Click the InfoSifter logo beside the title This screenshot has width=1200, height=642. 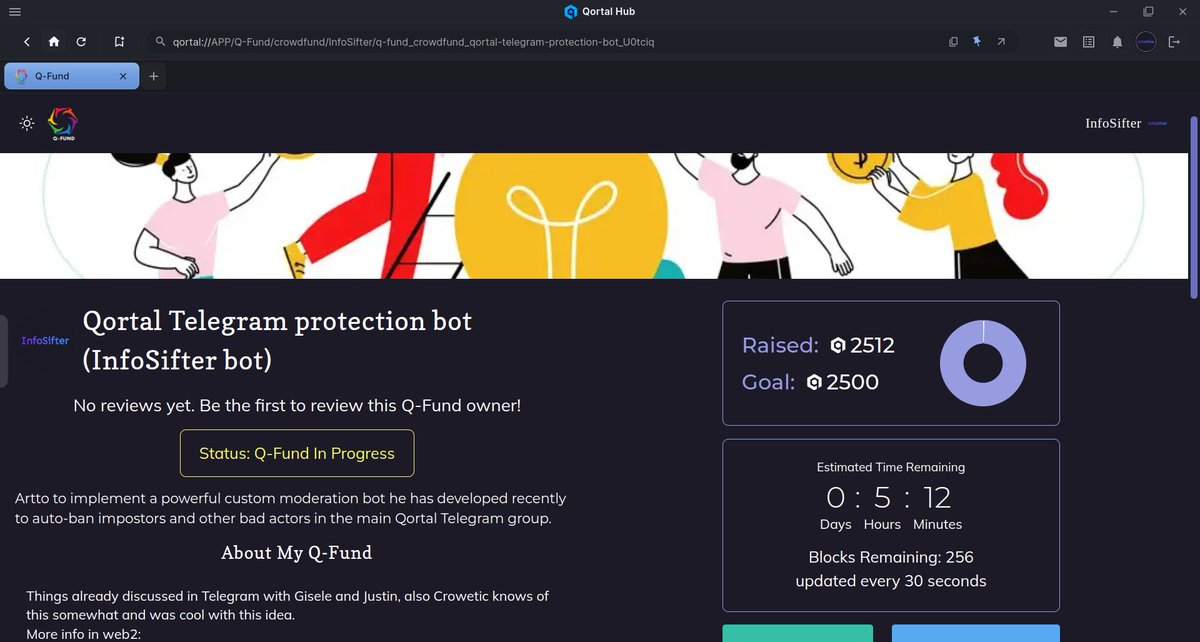point(45,341)
